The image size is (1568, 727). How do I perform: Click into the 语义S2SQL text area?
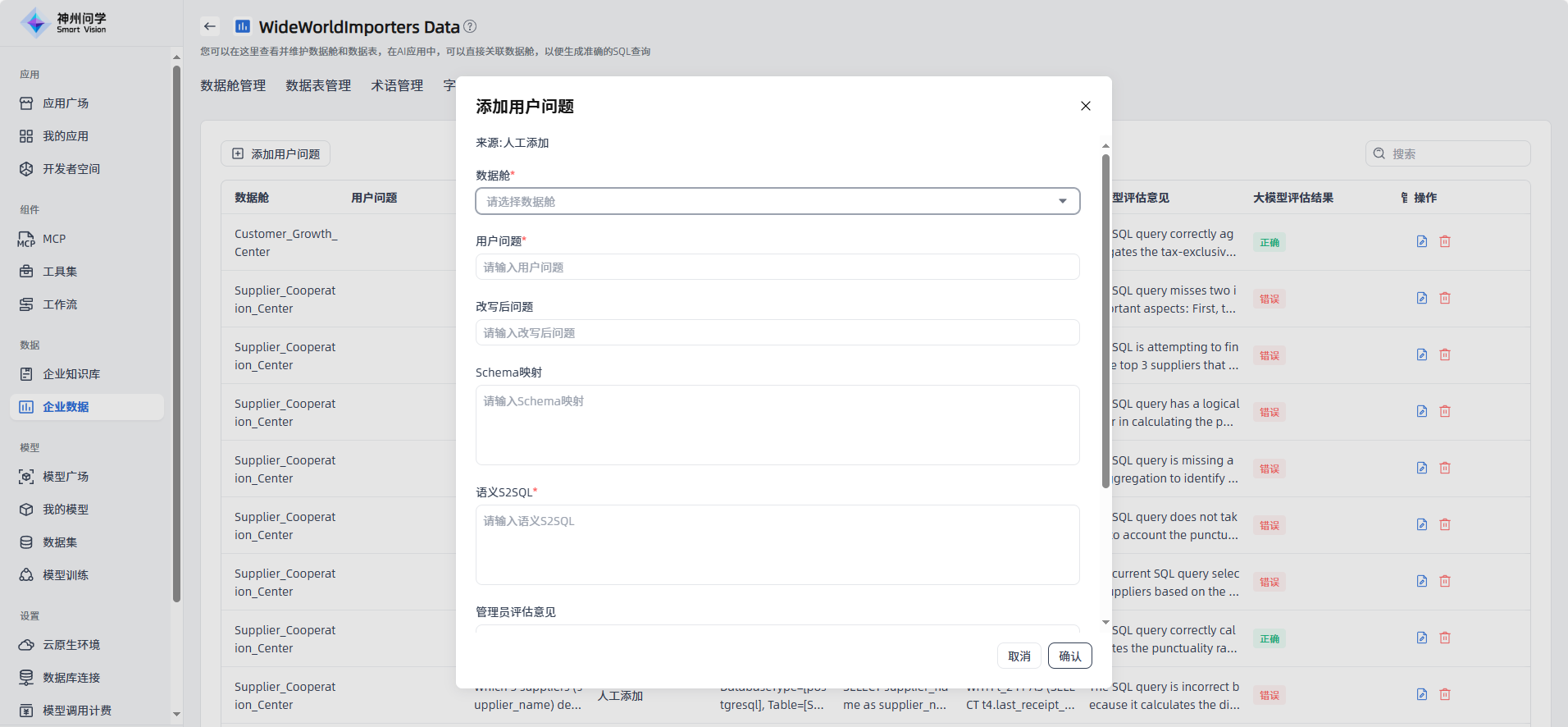pyautogui.click(x=777, y=544)
